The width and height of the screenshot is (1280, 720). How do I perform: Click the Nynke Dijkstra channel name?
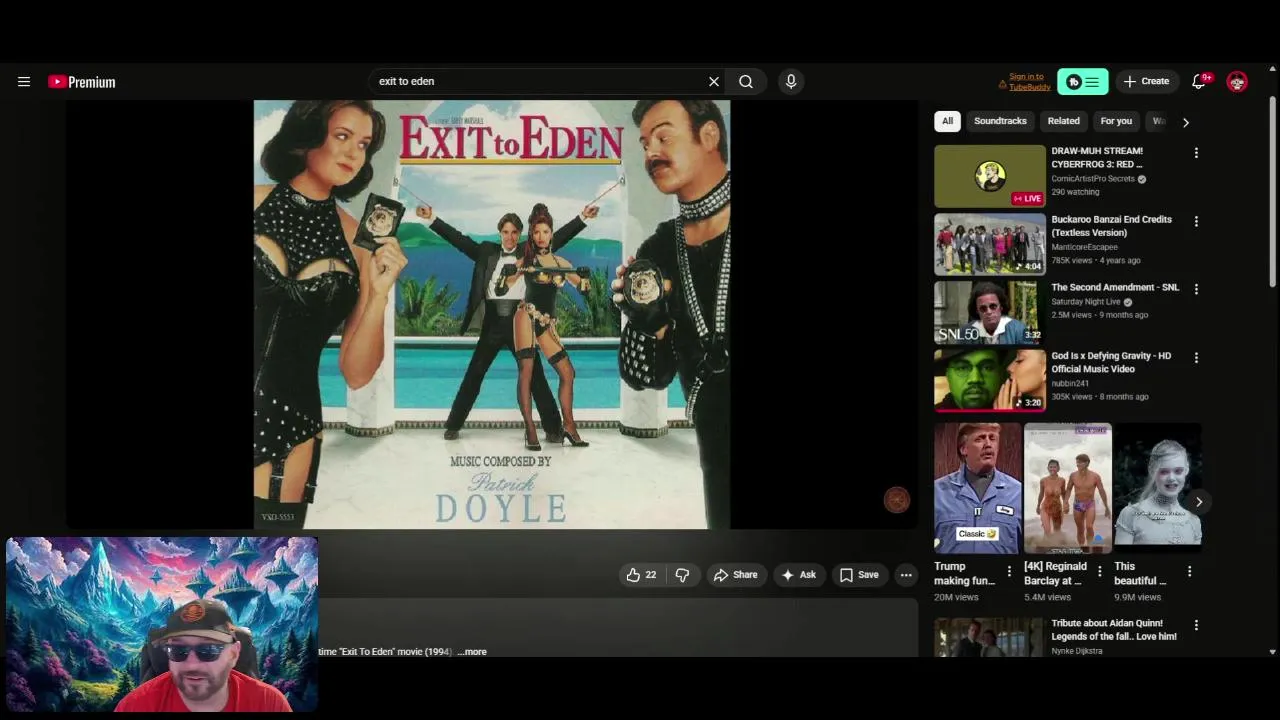point(1077,651)
